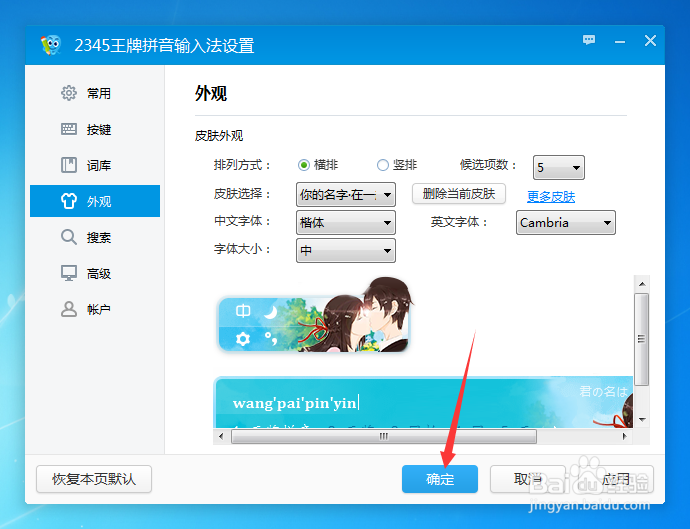Open the feedback chat bubble icon
690x529 pixels.
(589, 40)
